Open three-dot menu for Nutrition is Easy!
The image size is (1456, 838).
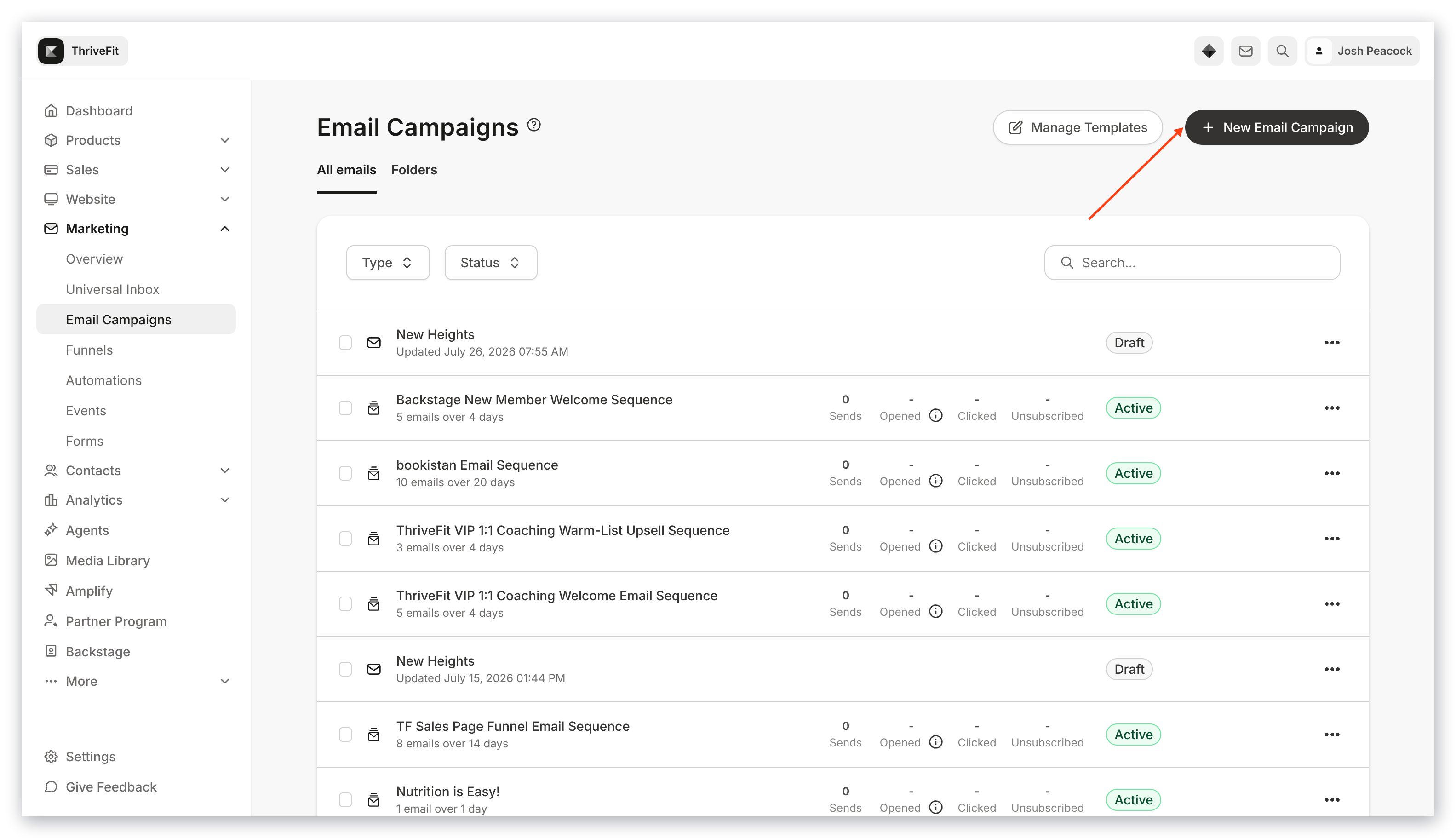click(x=1332, y=800)
